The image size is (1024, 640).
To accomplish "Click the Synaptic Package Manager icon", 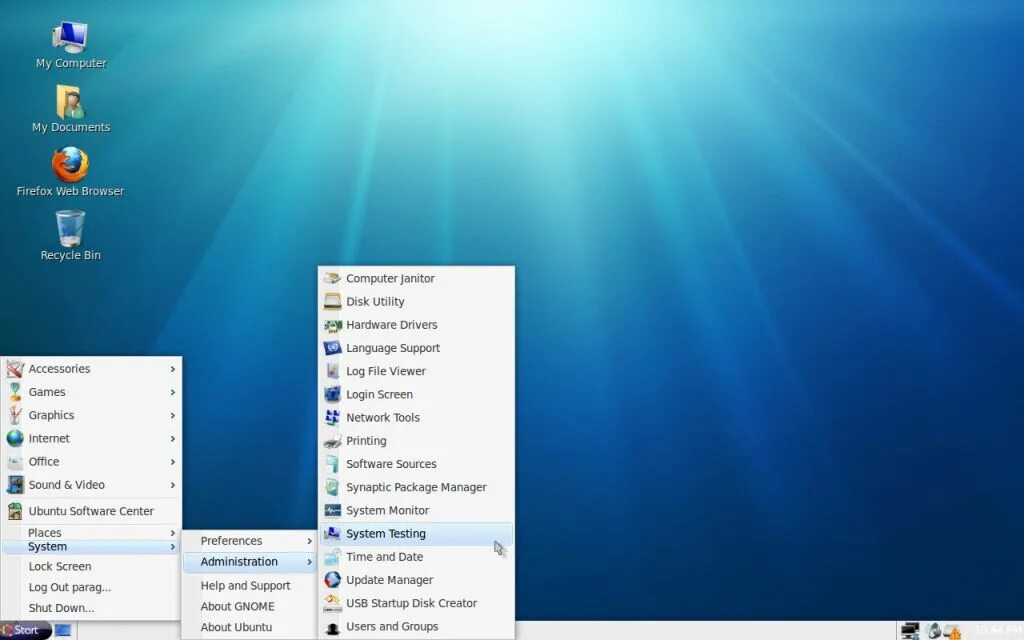I will coord(332,487).
